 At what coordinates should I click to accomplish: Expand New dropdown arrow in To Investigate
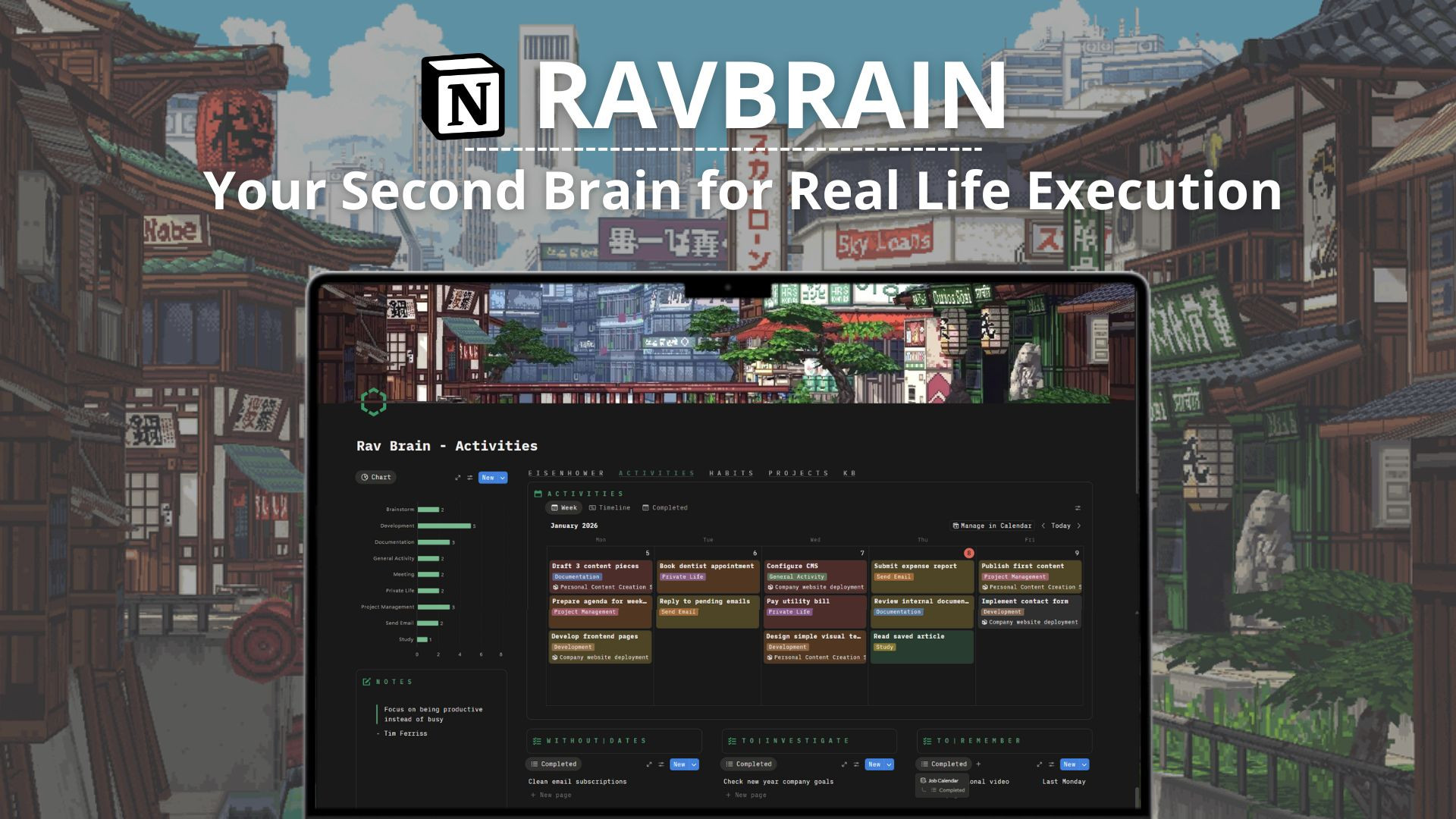click(x=889, y=764)
